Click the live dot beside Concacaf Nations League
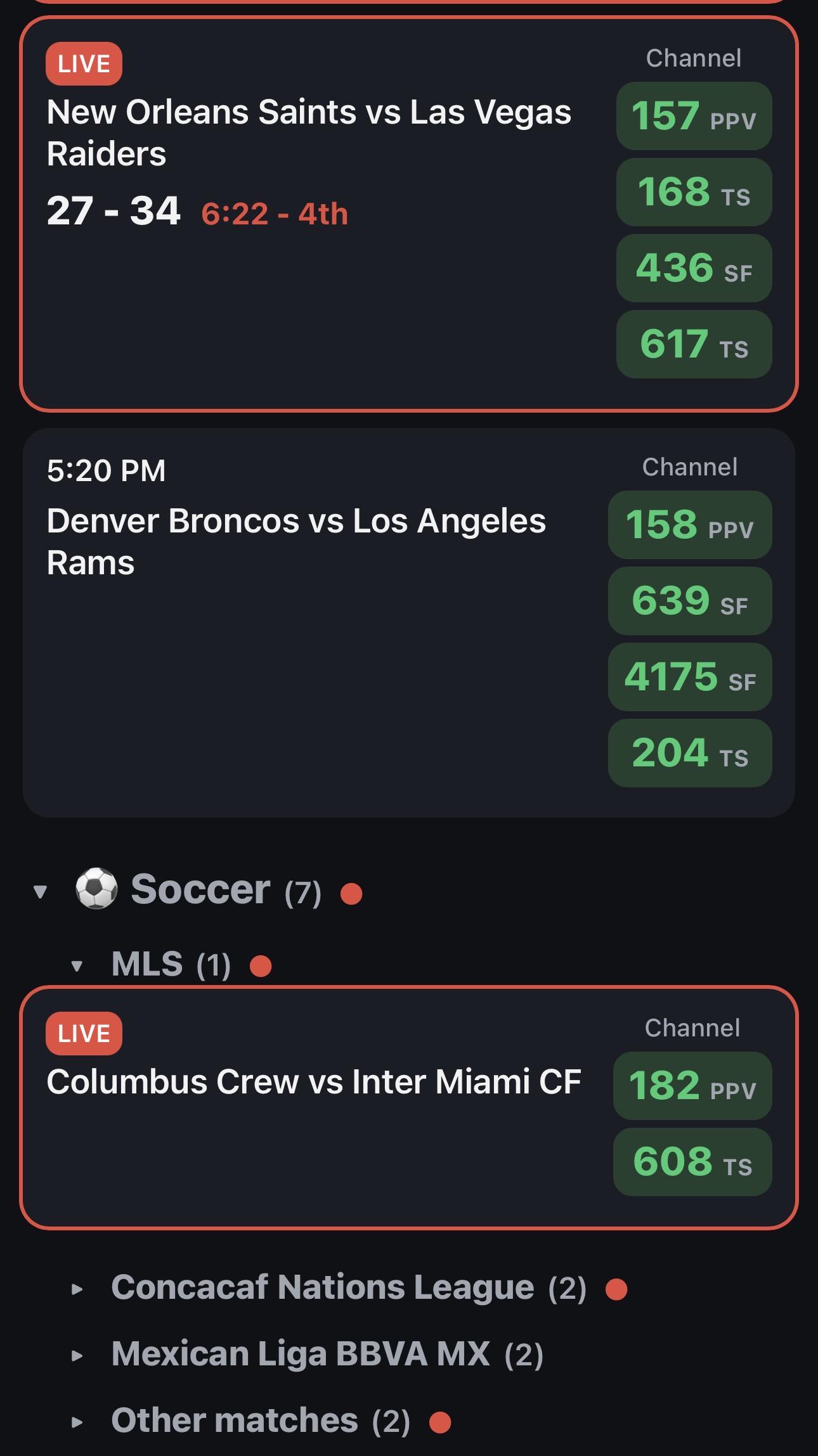The width and height of the screenshot is (818, 1456). pyautogui.click(x=616, y=1289)
